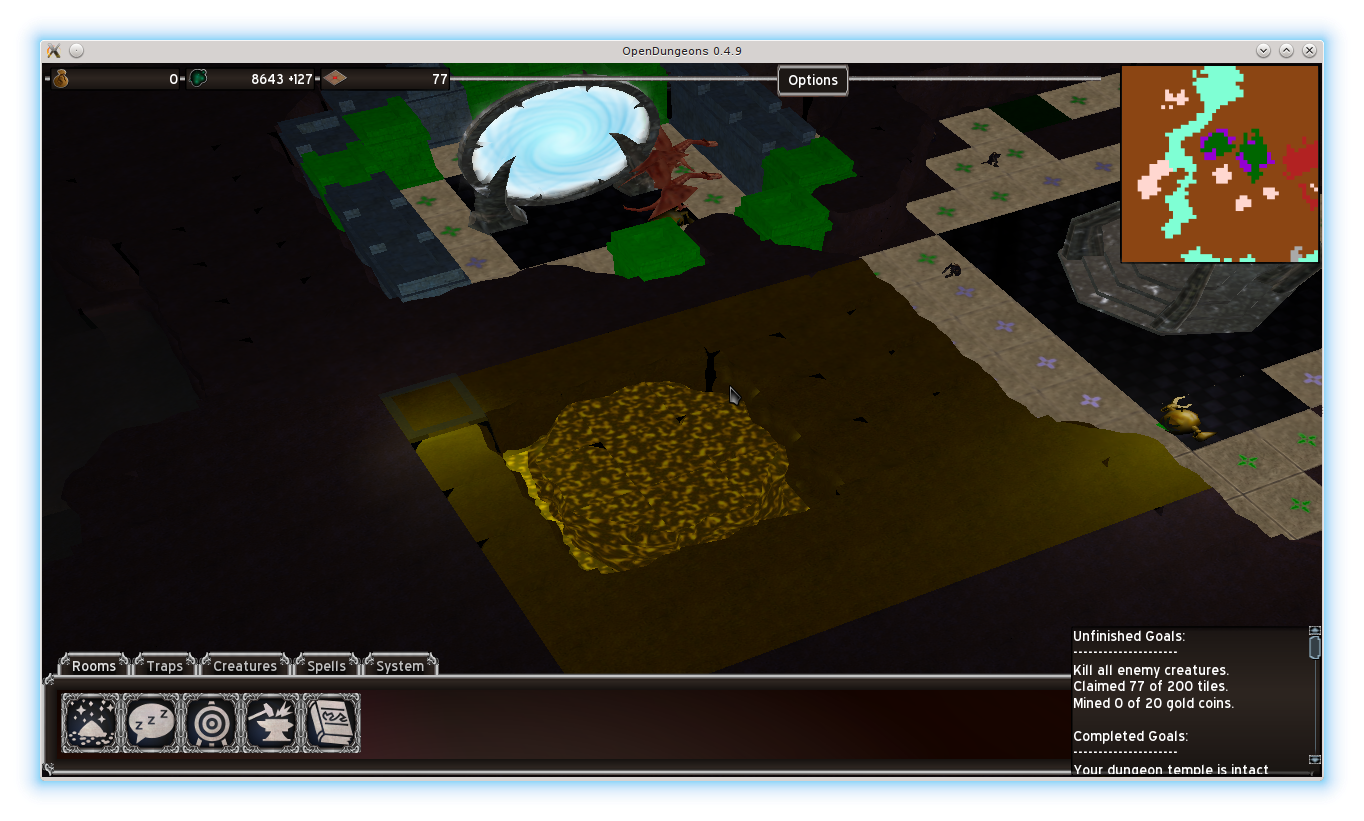This screenshot has width=1364, height=821.
Task: Open the window menu X icon
Action: [x=54, y=51]
